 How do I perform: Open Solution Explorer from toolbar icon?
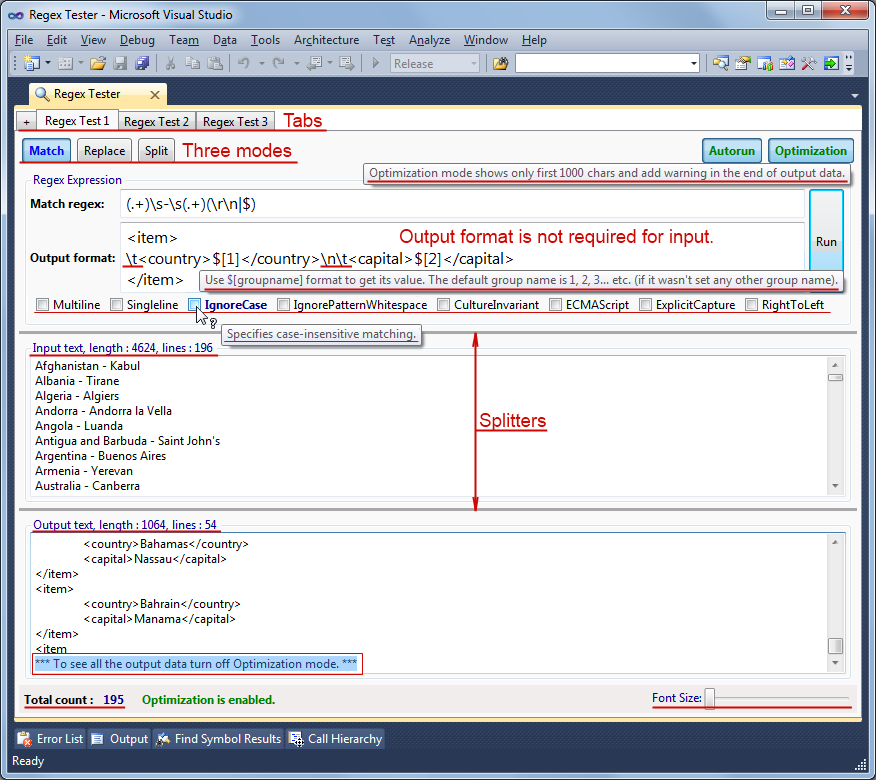(721, 63)
